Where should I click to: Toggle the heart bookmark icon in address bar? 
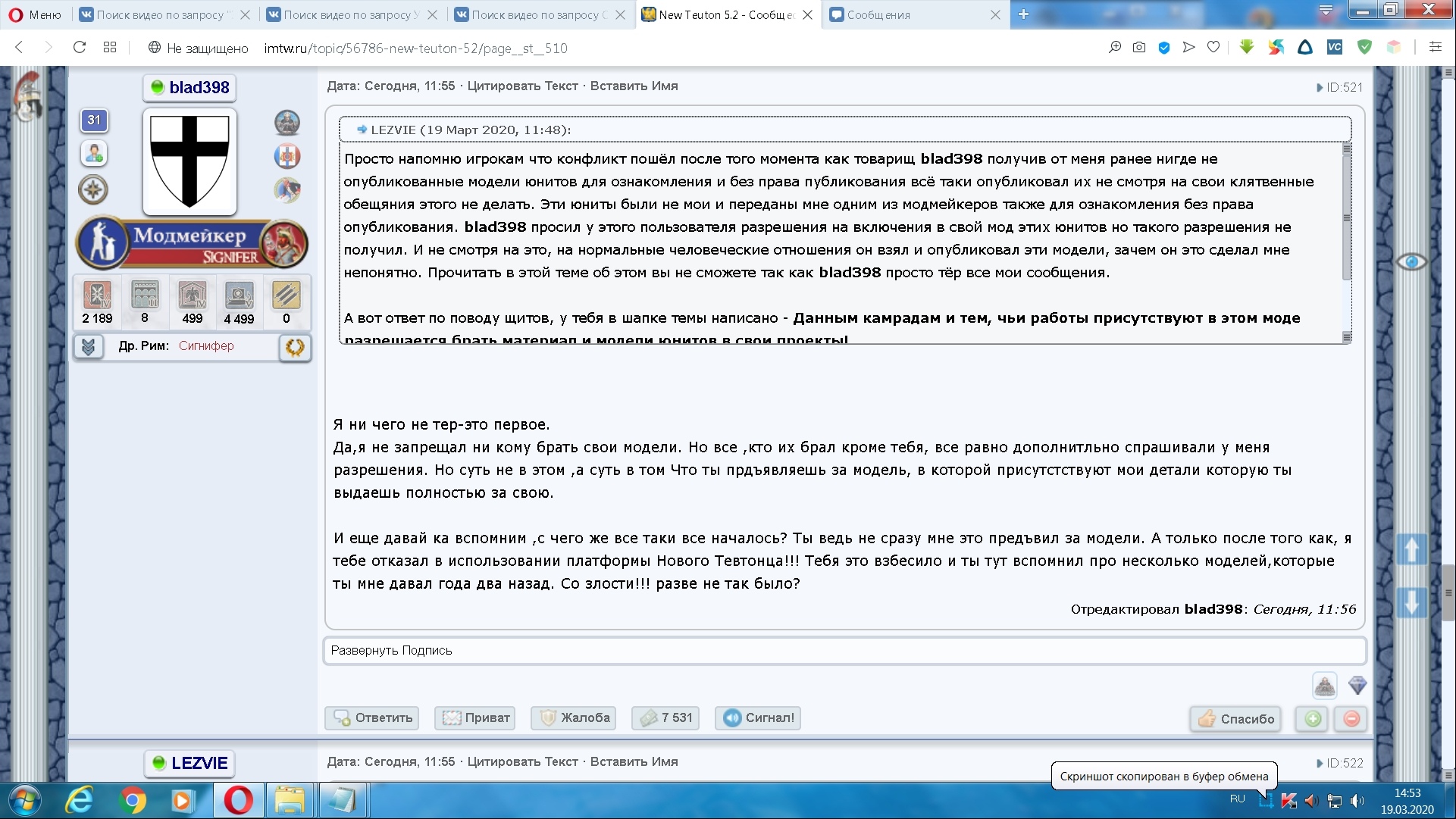click(x=1213, y=48)
